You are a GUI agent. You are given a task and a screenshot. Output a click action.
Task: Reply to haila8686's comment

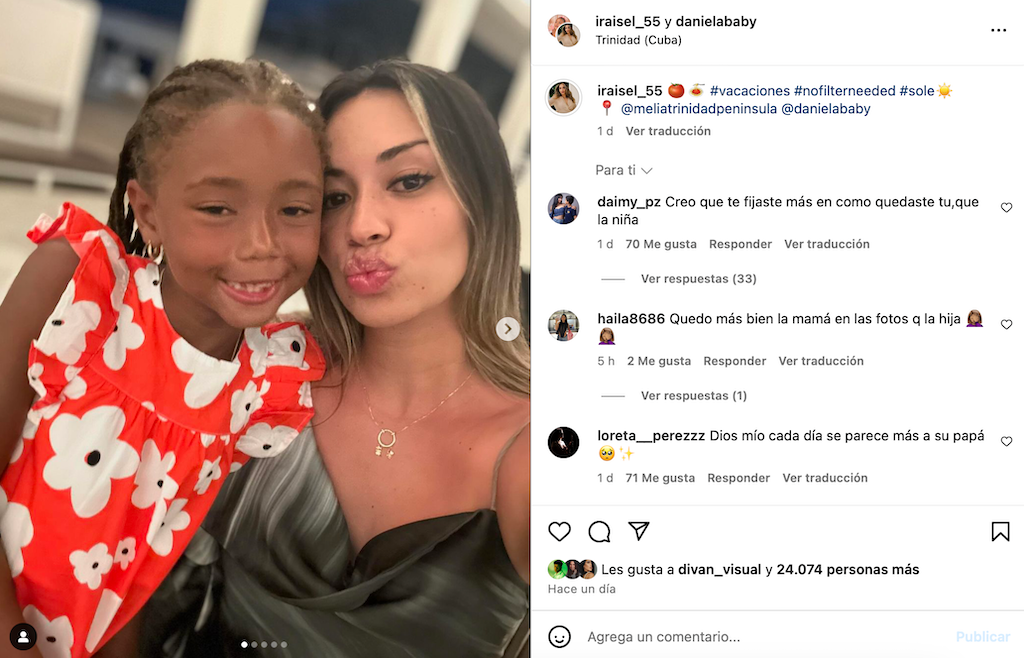tap(734, 361)
